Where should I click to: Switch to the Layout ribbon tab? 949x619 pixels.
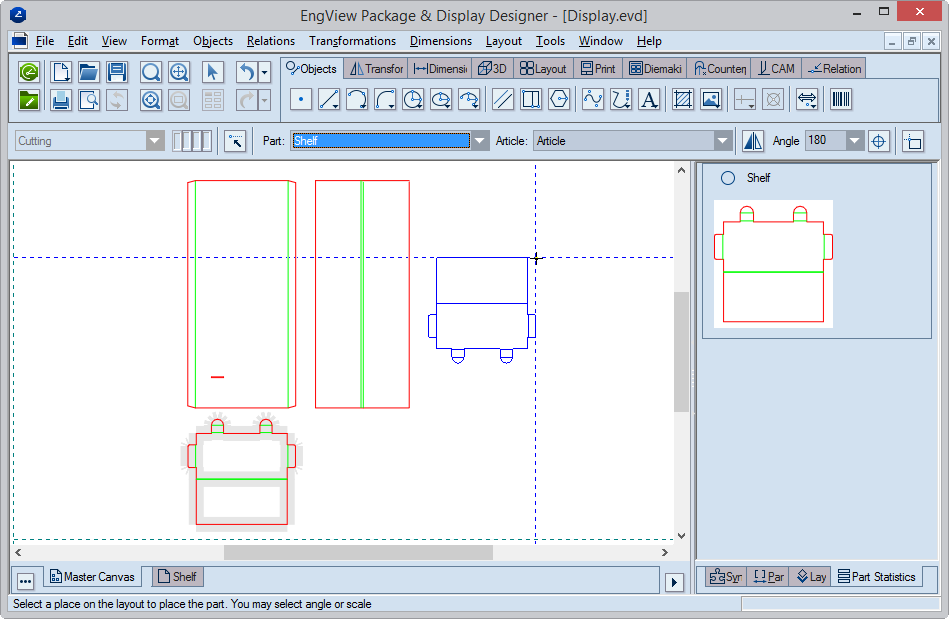(x=543, y=69)
